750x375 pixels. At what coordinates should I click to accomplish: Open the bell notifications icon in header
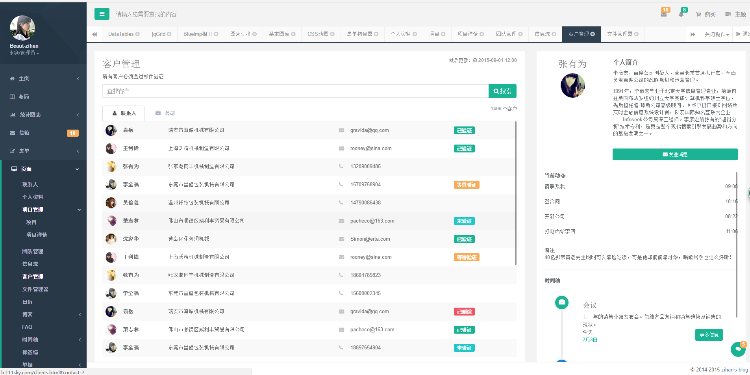coord(681,14)
